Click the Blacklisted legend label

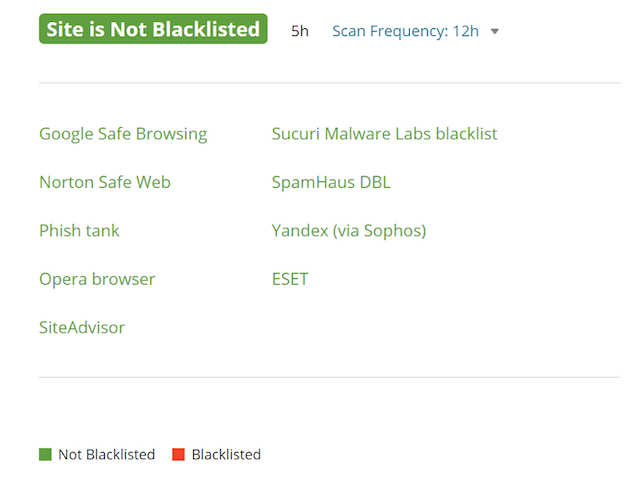[226, 454]
